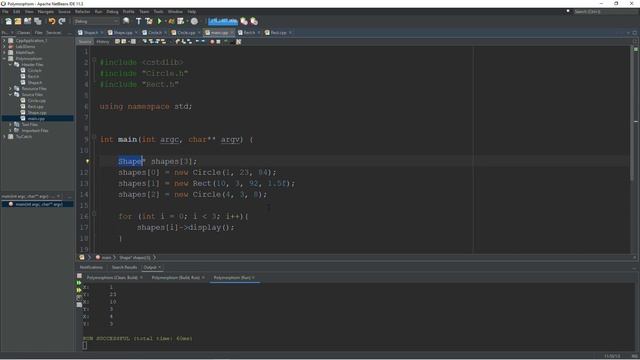Open the Services panel tab
This screenshot has width=640, height=360.
point(53,33)
